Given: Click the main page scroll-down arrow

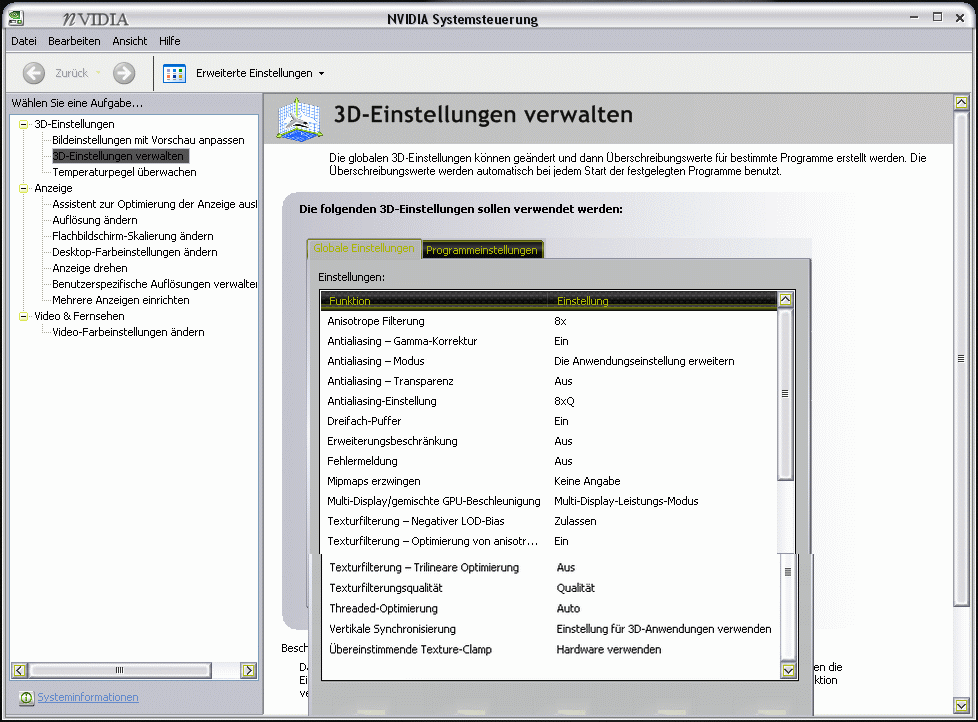Looking at the screenshot, I should point(961,706).
